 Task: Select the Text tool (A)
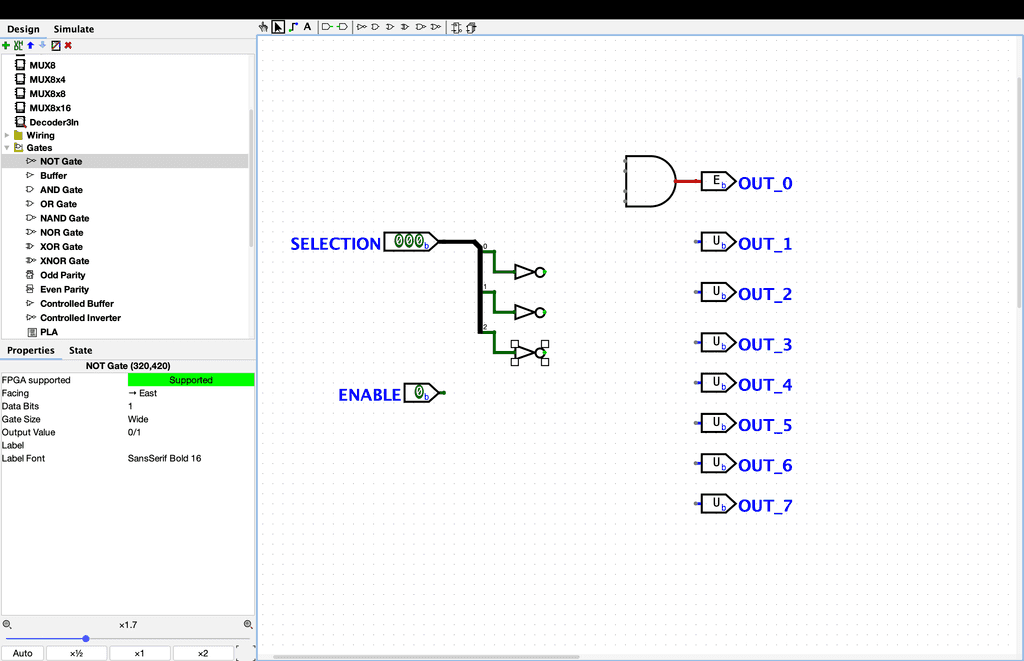tap(307, 27)
